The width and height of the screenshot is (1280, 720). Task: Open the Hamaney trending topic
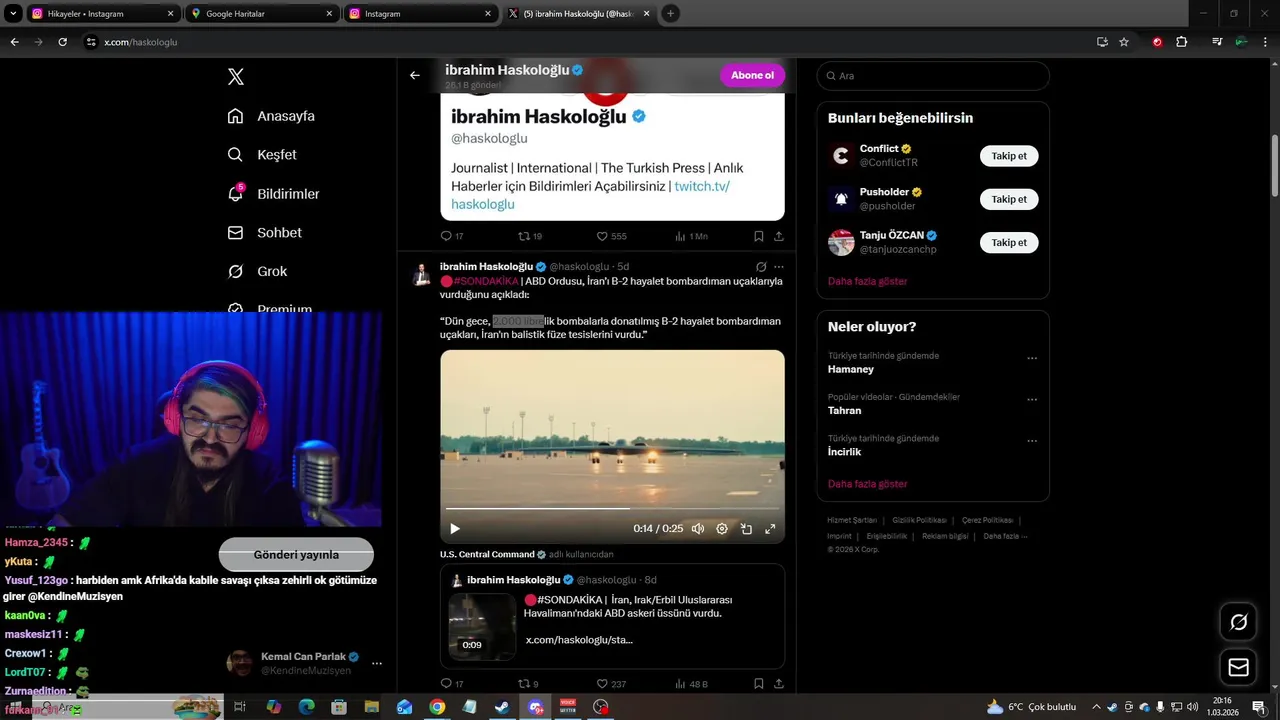pyautogui.click(x=851, y=369)
